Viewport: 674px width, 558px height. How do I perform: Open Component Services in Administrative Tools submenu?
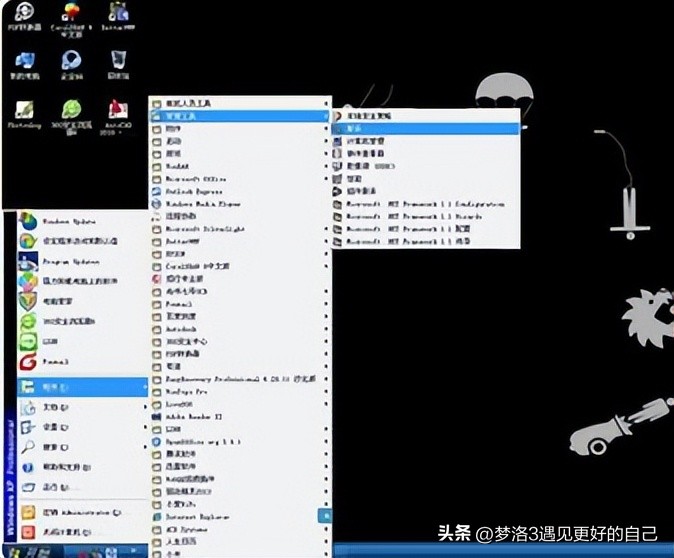(x=426, y=191)
